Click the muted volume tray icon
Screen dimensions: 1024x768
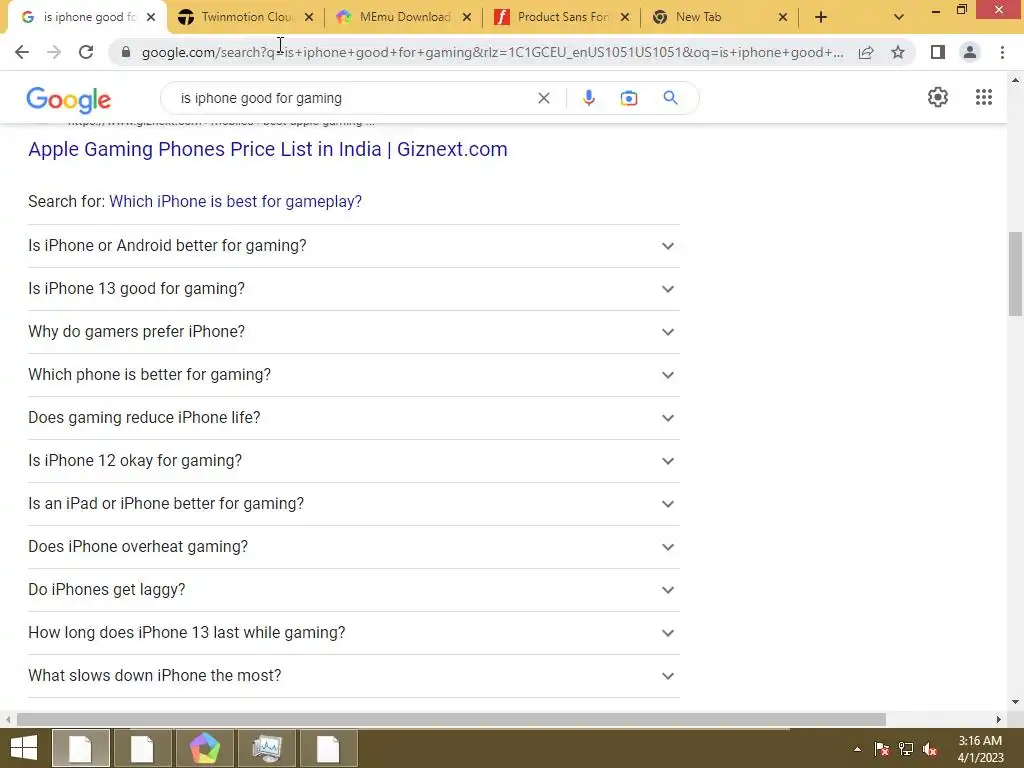coord(930,749)
